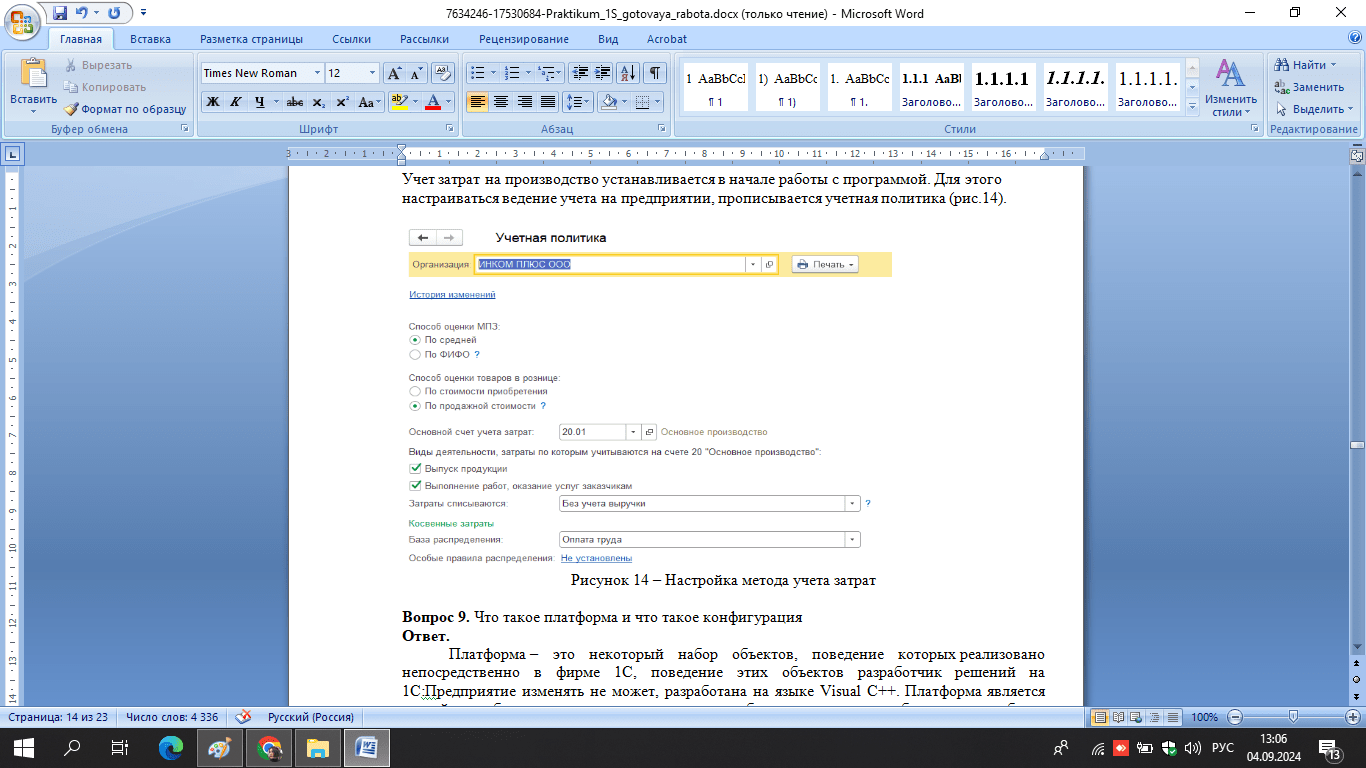This screenshot has width=1366, height=768.
Task: Open the line spacing dropdown
Action: tap(579, 102)
